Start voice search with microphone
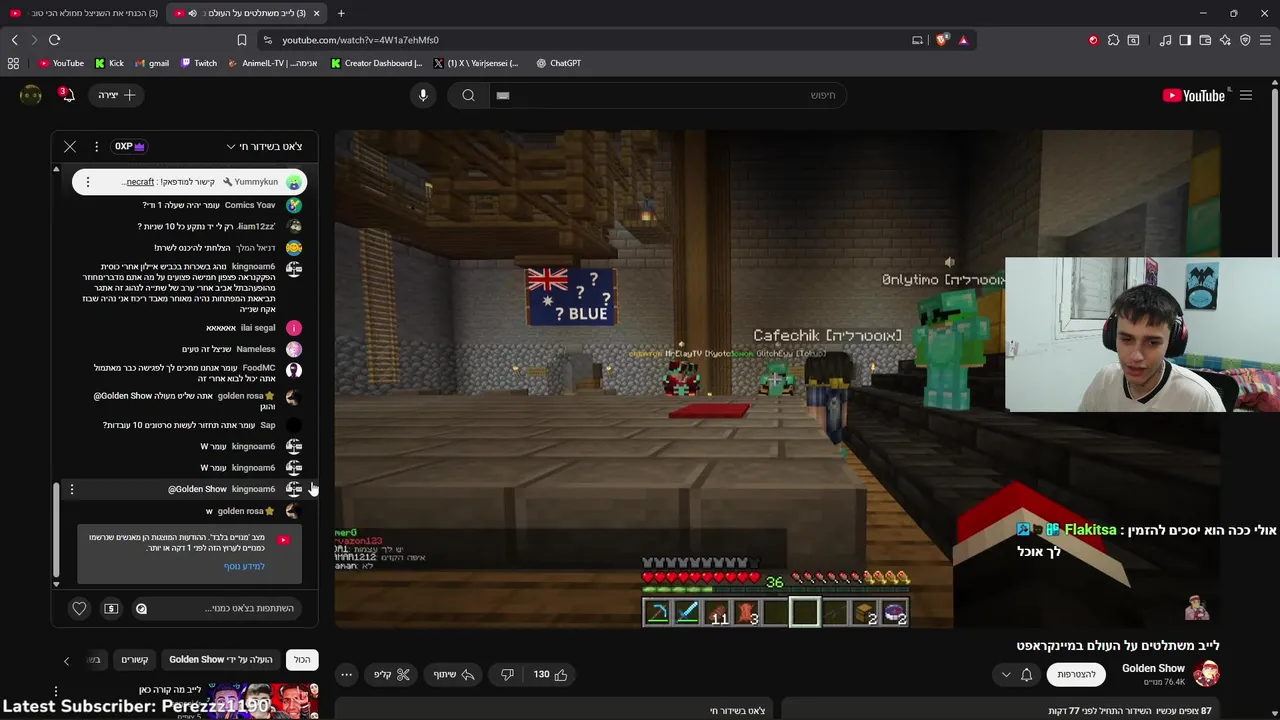The image size is (1280, 720). click(x=423, y=95)
